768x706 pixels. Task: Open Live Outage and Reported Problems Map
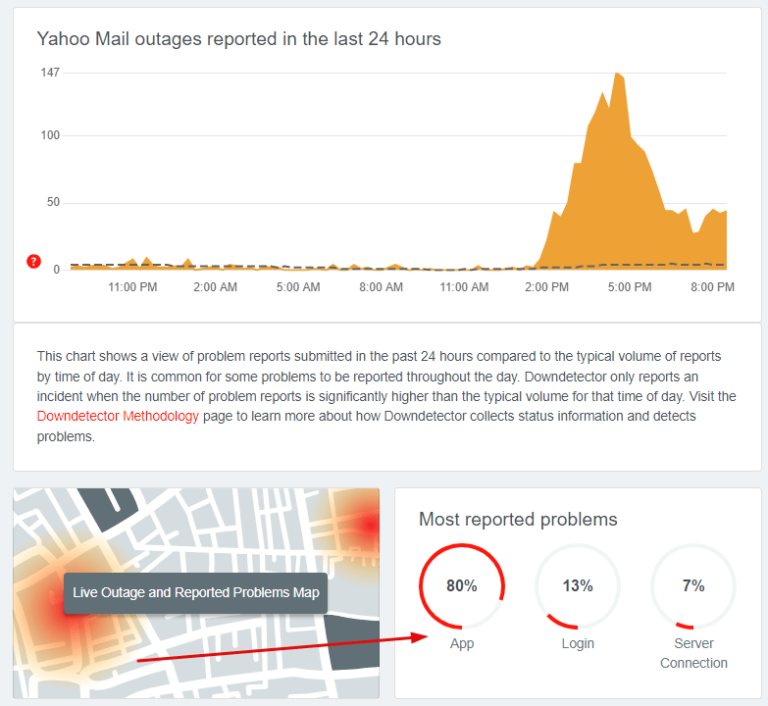195,593
